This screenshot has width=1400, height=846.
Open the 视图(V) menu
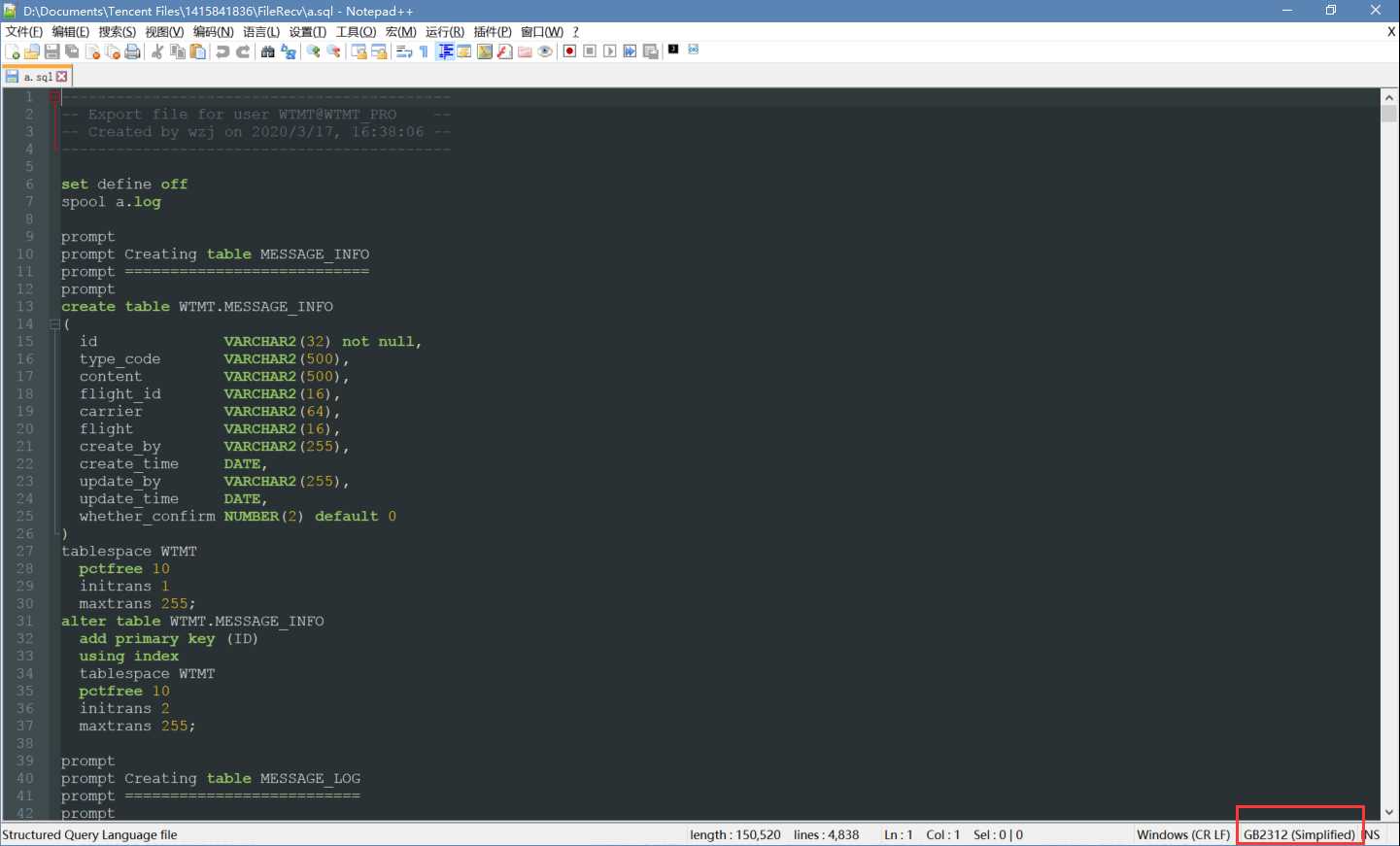(164, 32)
